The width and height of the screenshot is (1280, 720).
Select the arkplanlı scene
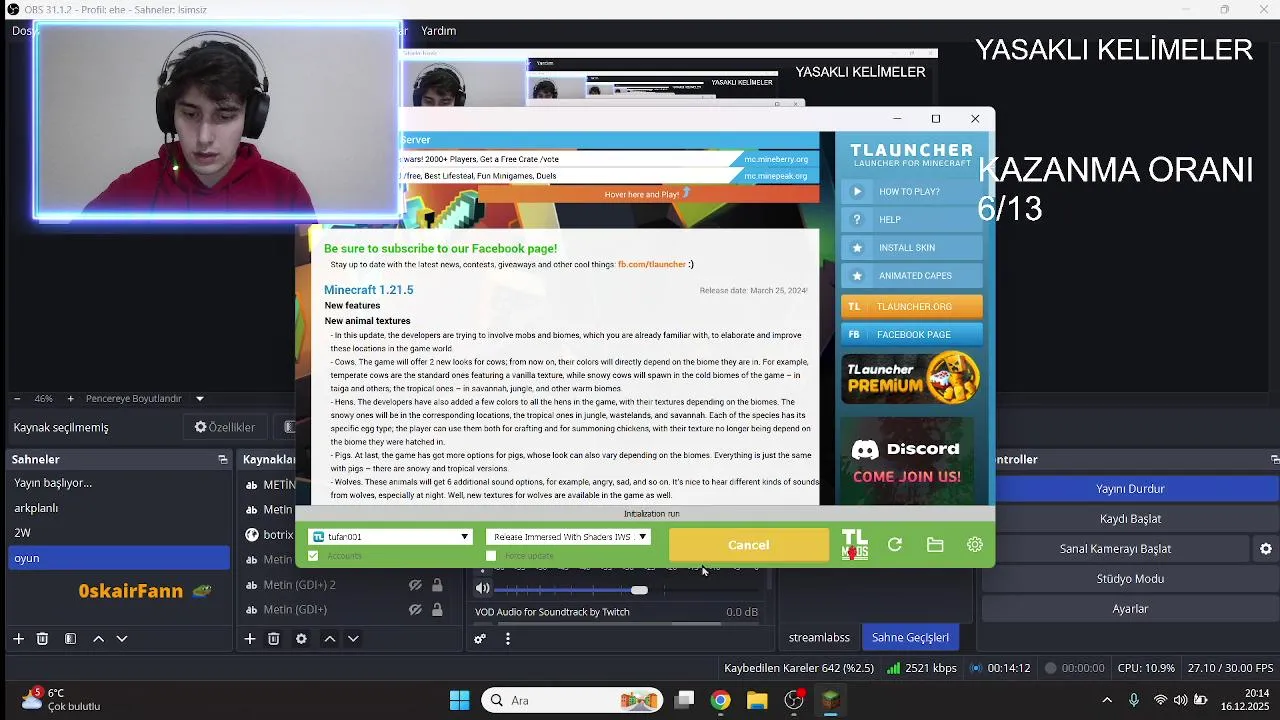click(119, 508)
